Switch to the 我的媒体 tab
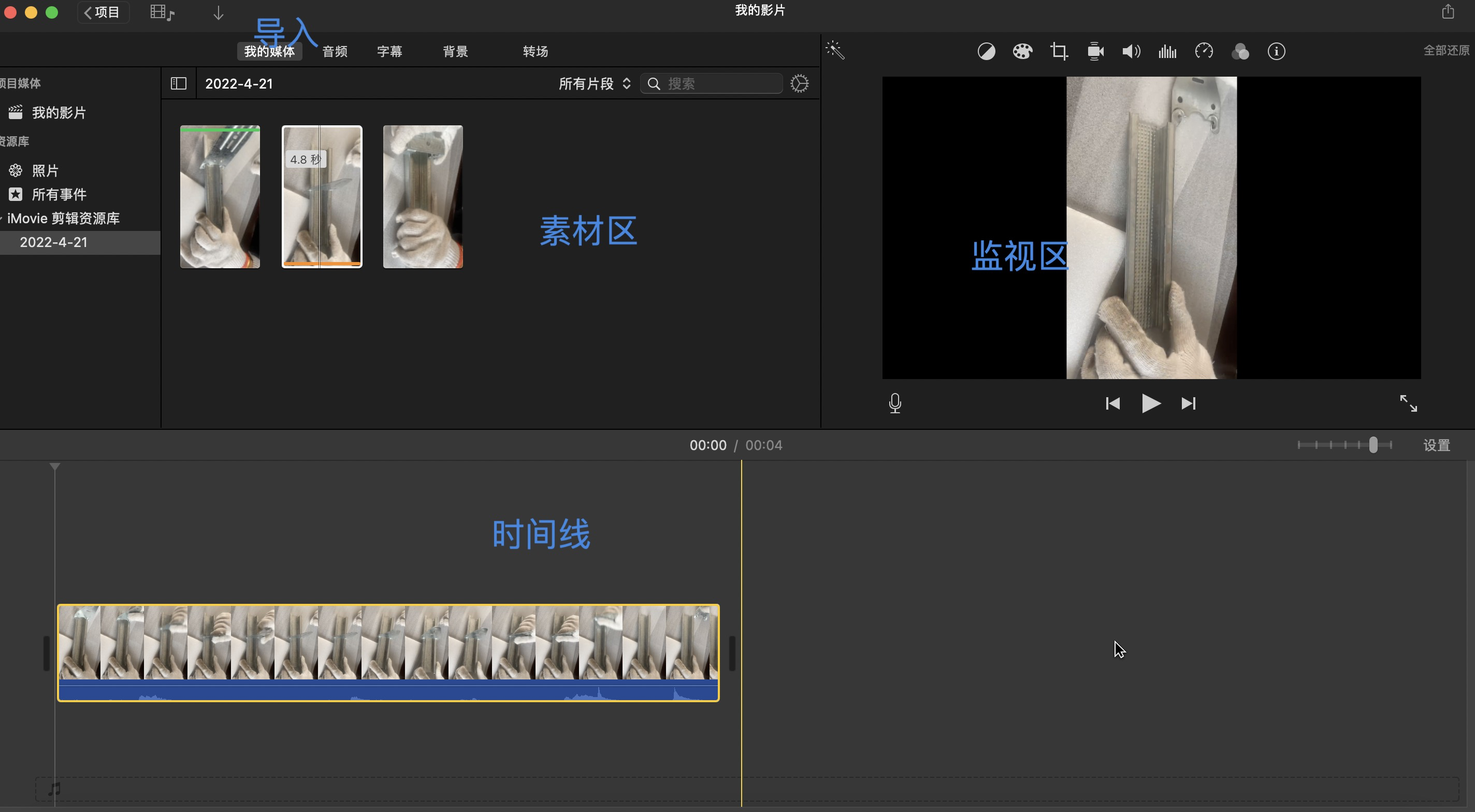 click(269, 52)
